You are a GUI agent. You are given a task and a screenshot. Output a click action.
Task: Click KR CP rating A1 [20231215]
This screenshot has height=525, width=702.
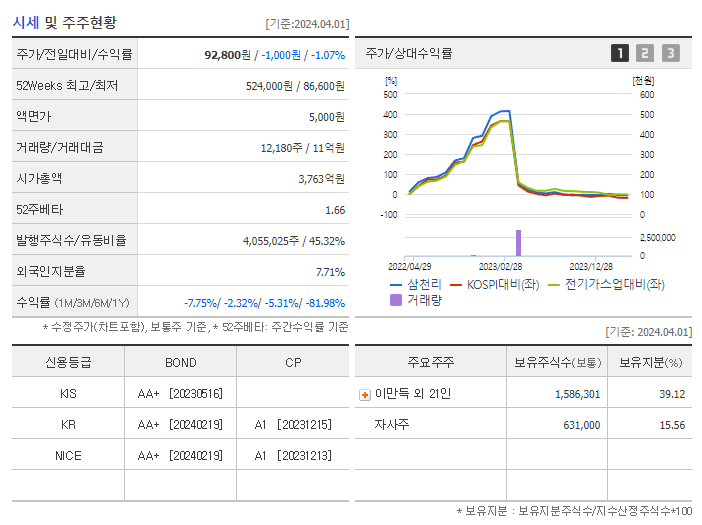293,425
